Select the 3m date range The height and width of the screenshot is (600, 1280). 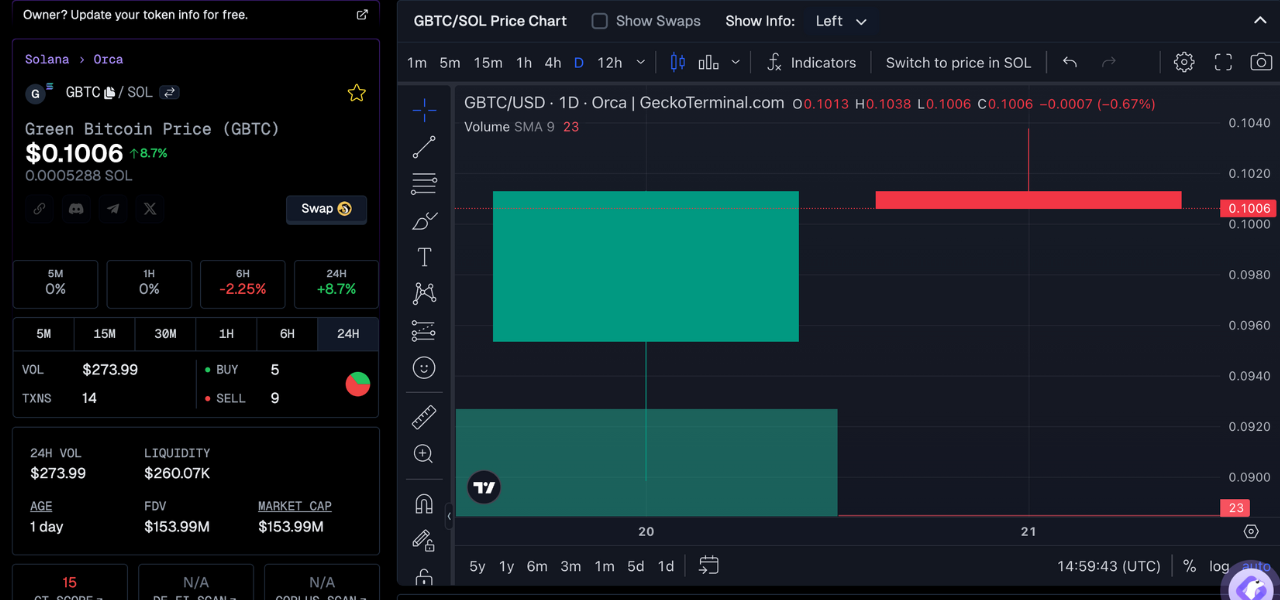(x=570, y=566)
